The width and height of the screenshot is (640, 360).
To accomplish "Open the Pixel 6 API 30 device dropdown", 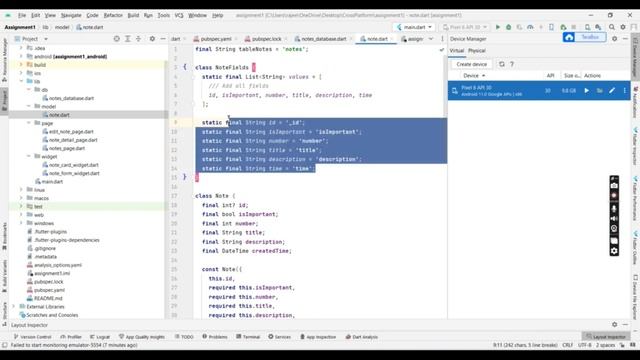I will (x=465, y=27).
